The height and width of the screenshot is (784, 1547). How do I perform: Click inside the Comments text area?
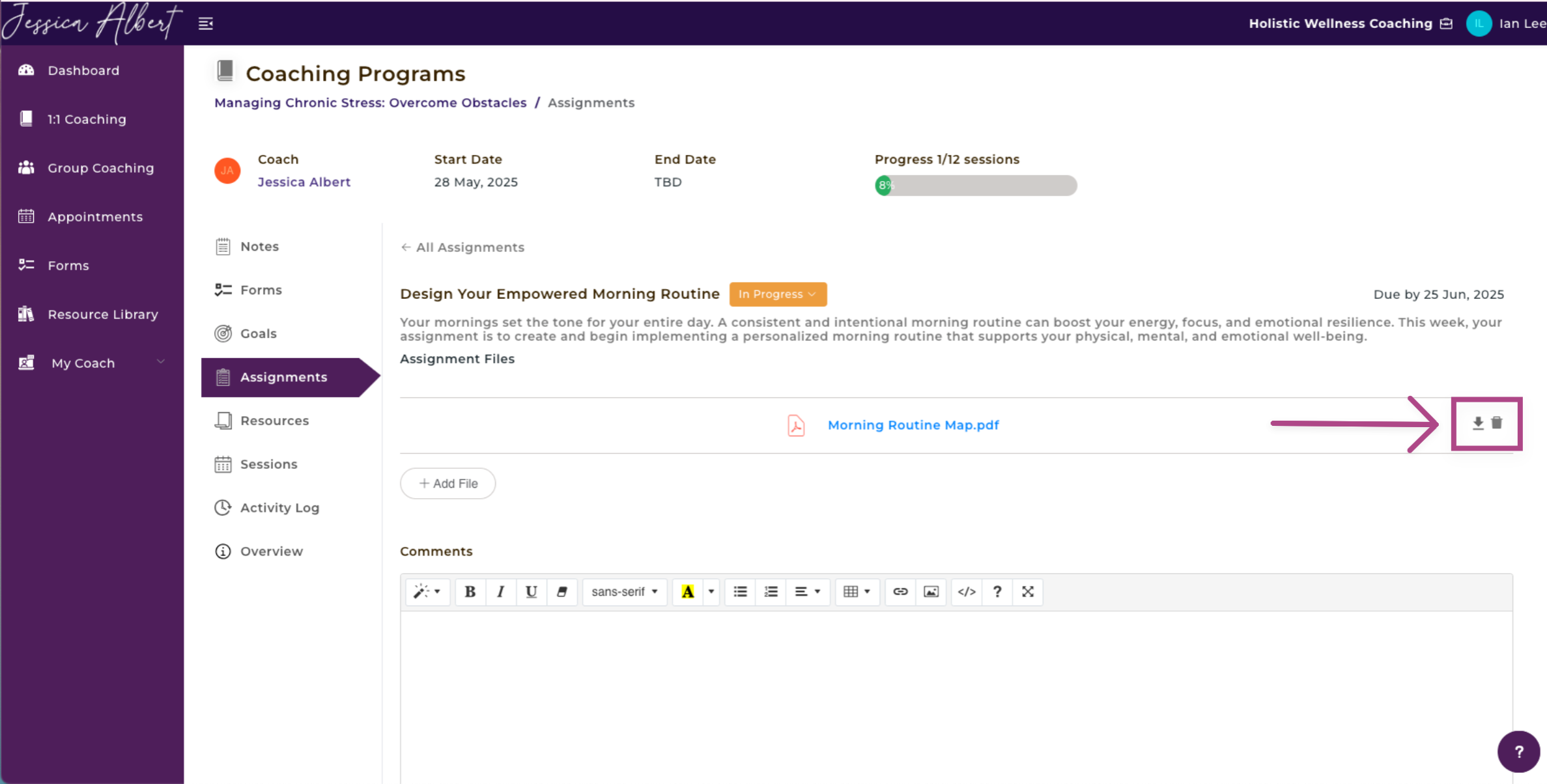point(956,697)
